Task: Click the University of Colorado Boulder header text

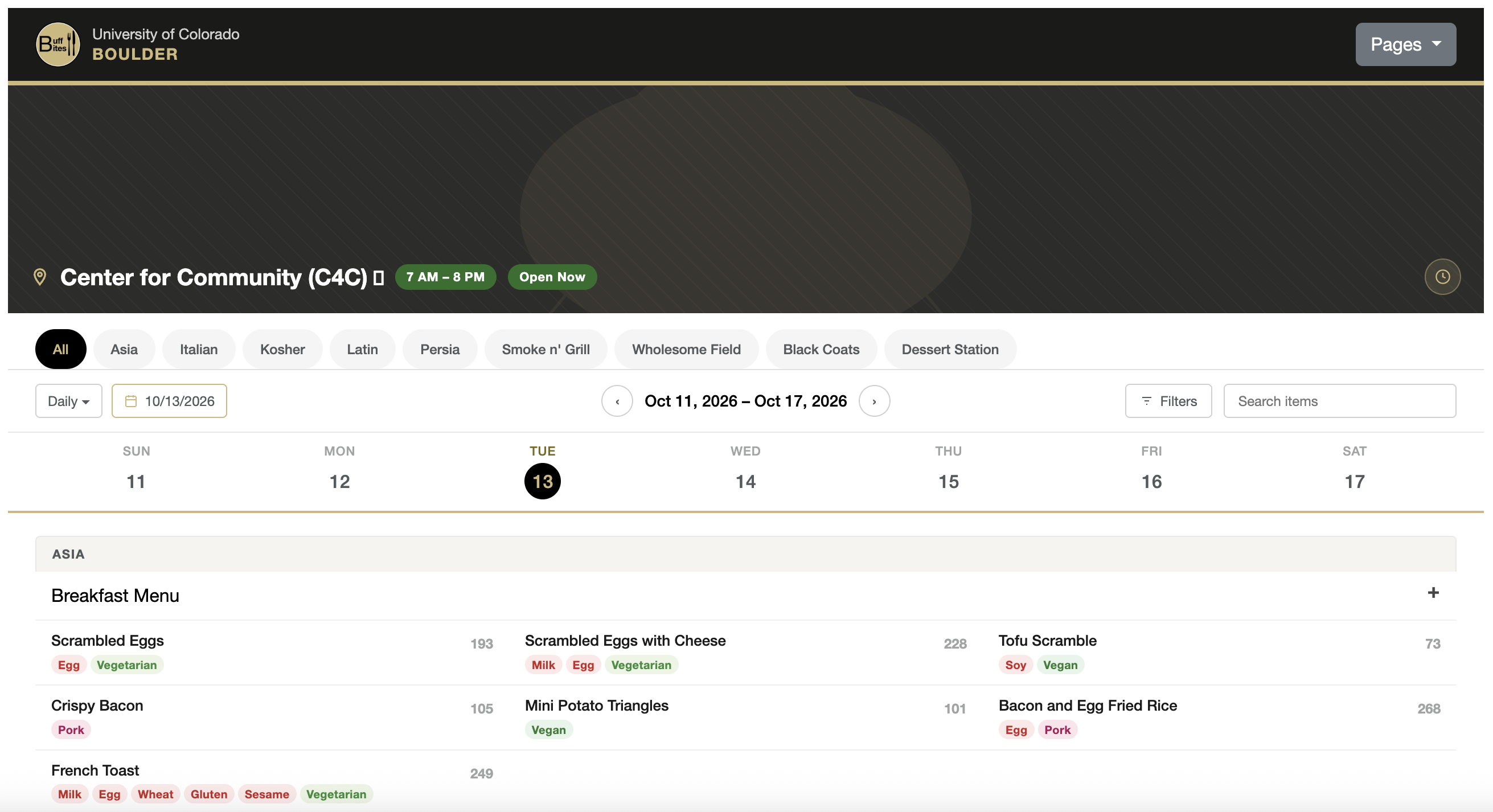Action: 166,44
